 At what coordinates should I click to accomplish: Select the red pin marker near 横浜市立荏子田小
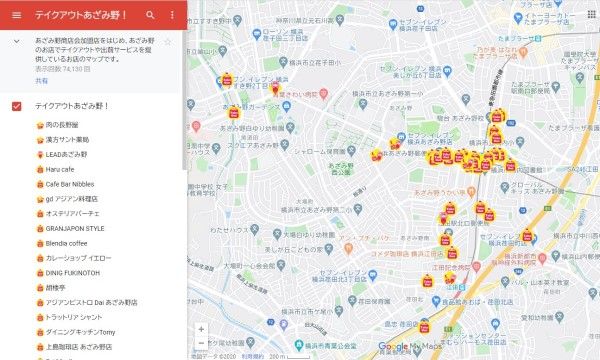pos(275,88)
